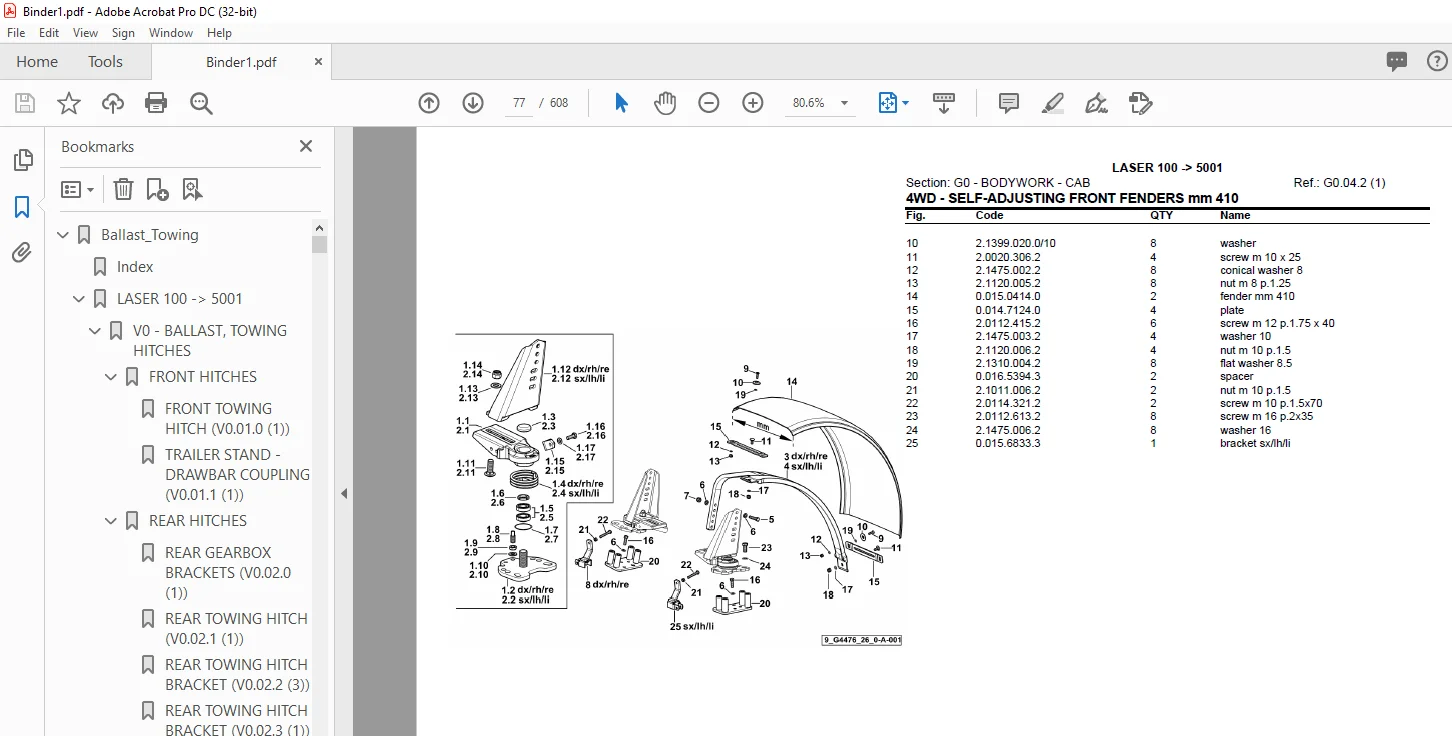
Task: Collapse V0 - BALLAST, TOWING HITCHES
Action: point(95,331)
